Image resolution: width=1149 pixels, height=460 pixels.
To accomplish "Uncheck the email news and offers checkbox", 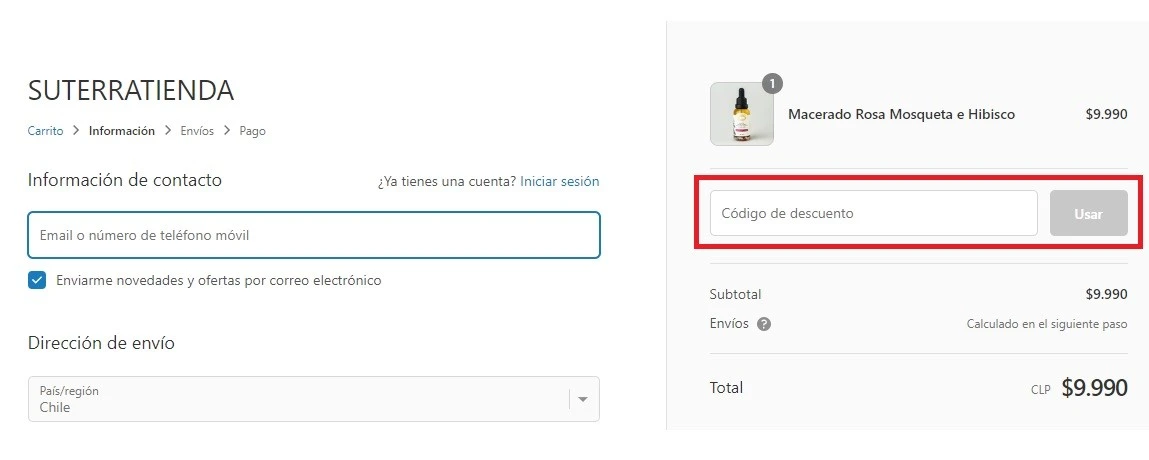I will (x=37, y=280).
